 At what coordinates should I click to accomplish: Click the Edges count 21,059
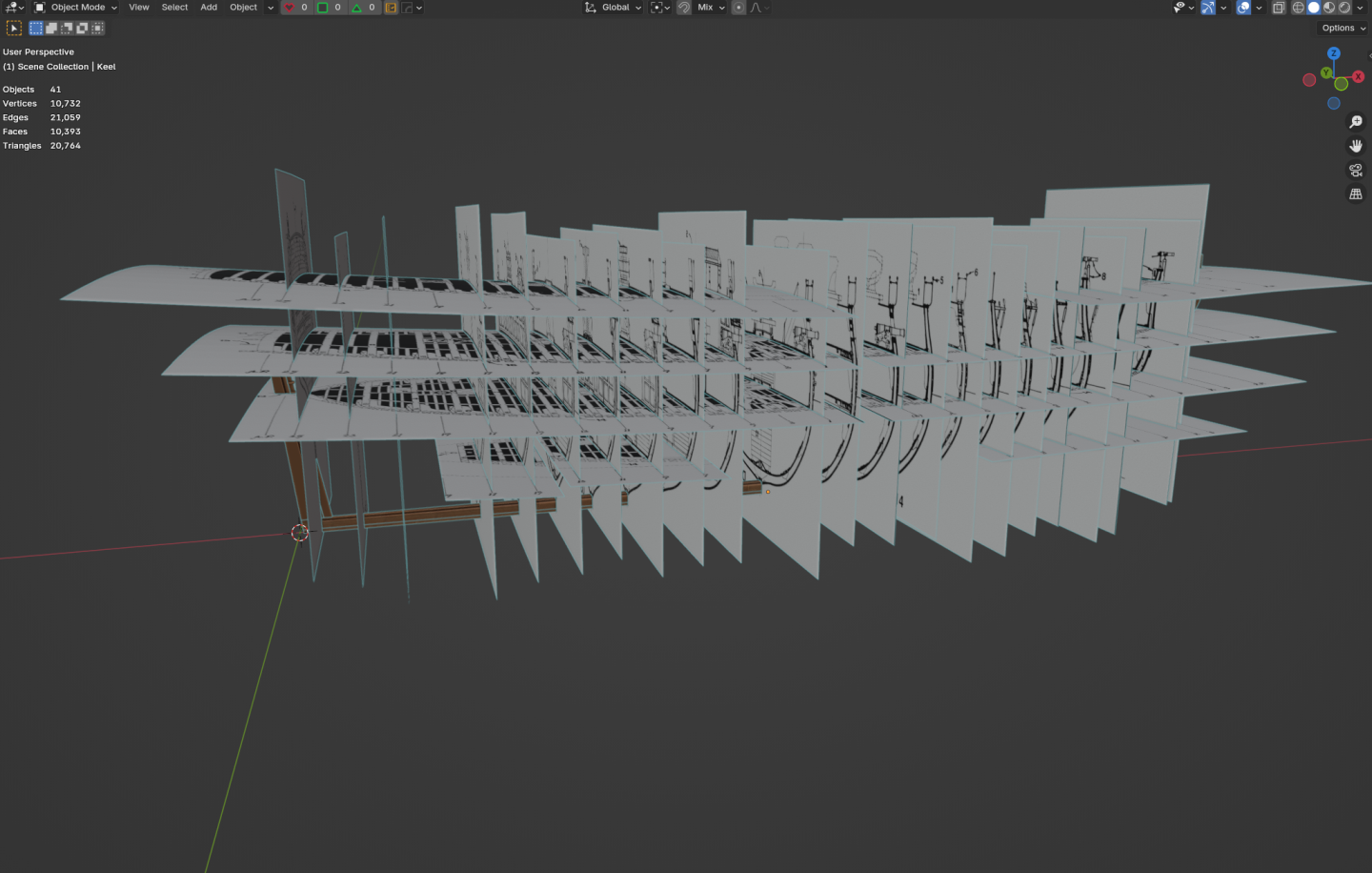66,118
